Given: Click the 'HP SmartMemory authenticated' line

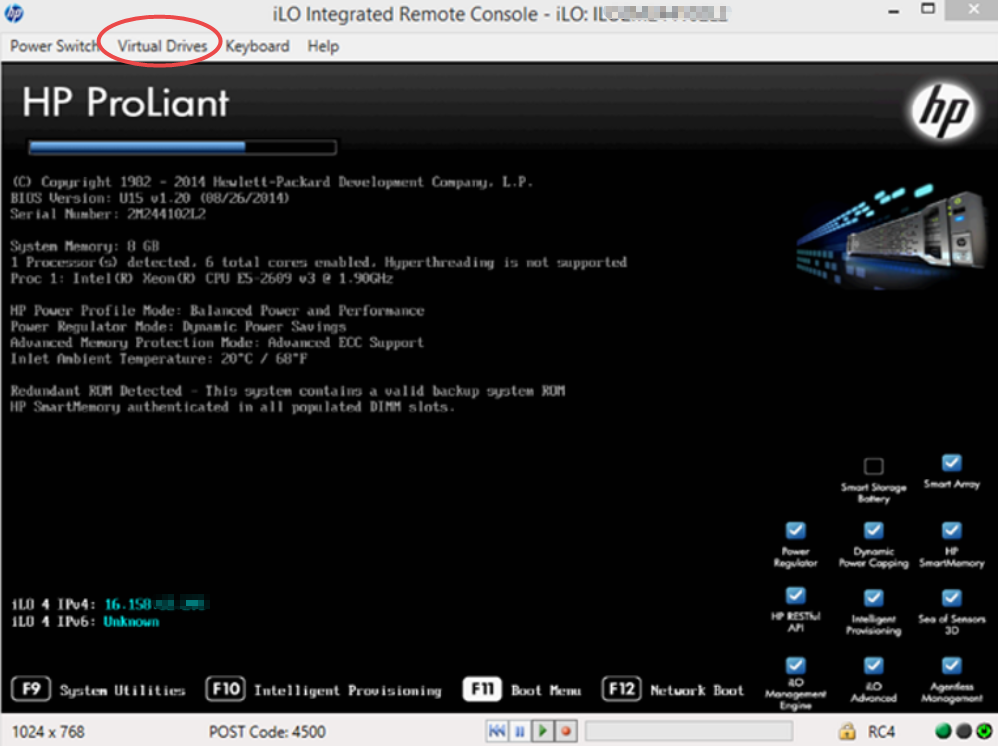Looking at the screenshot, I should 233,407.
